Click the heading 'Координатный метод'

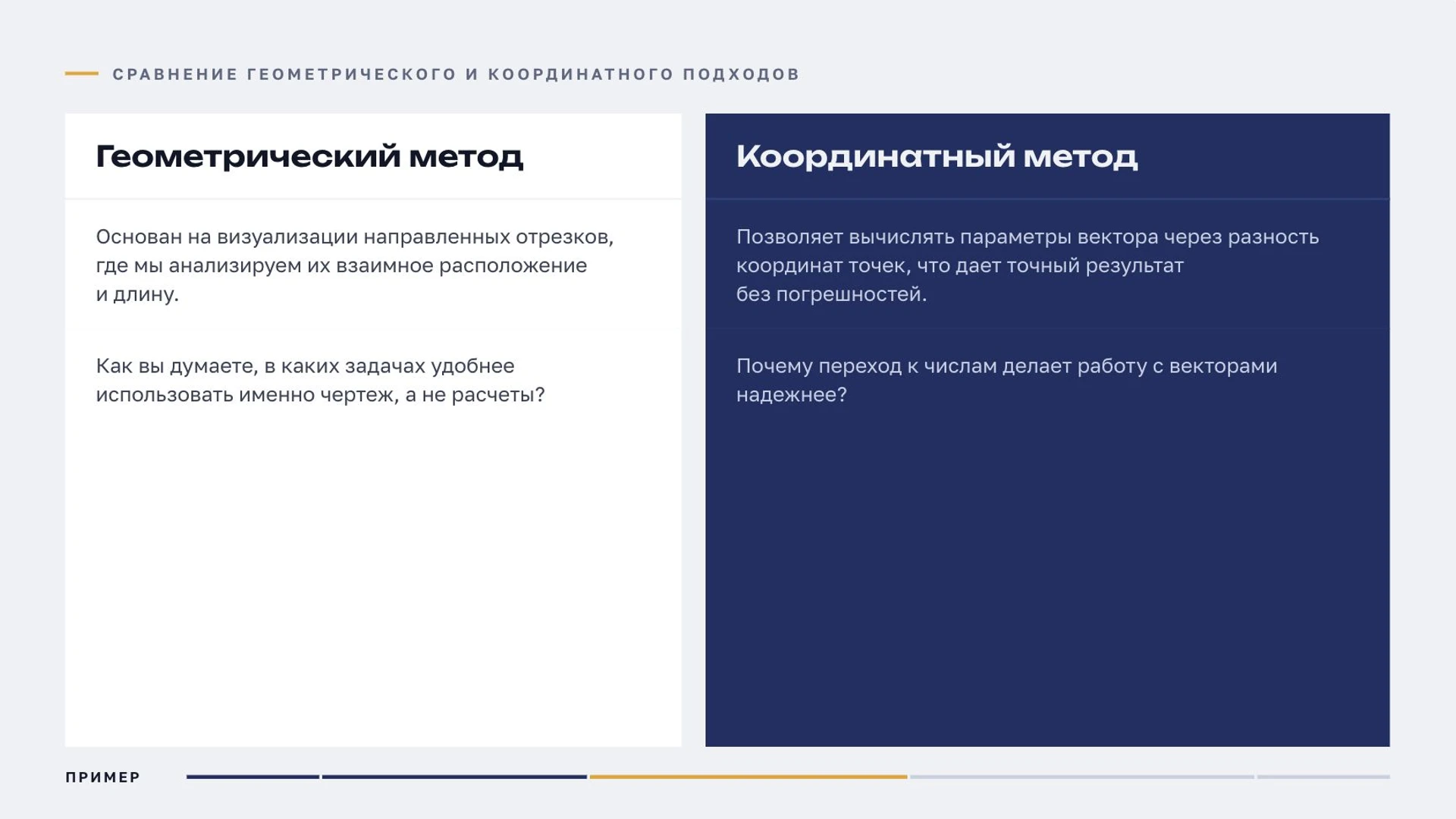pyautogui.click(x=937, y=157)
